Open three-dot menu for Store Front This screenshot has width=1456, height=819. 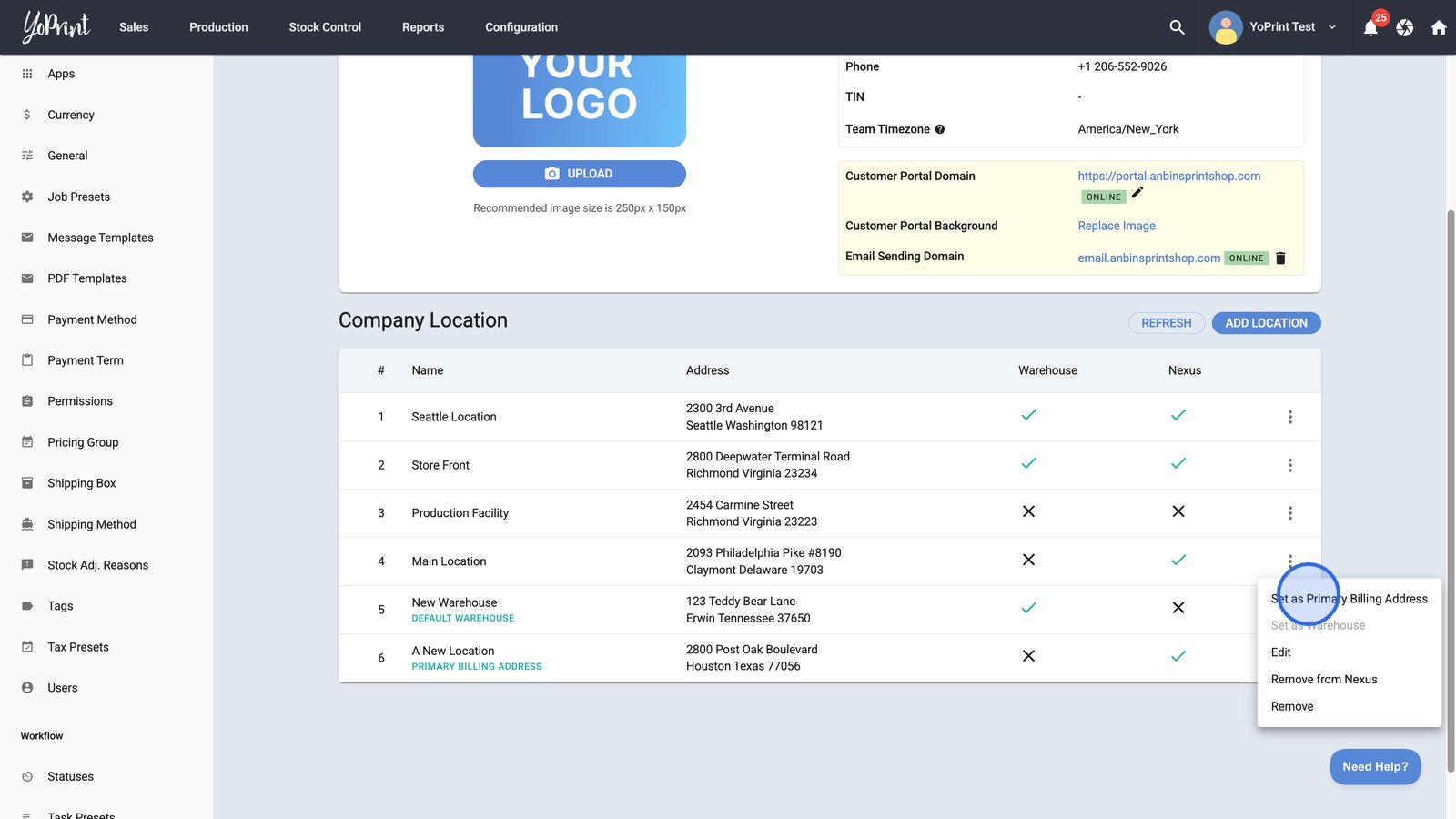(1289, 465)
